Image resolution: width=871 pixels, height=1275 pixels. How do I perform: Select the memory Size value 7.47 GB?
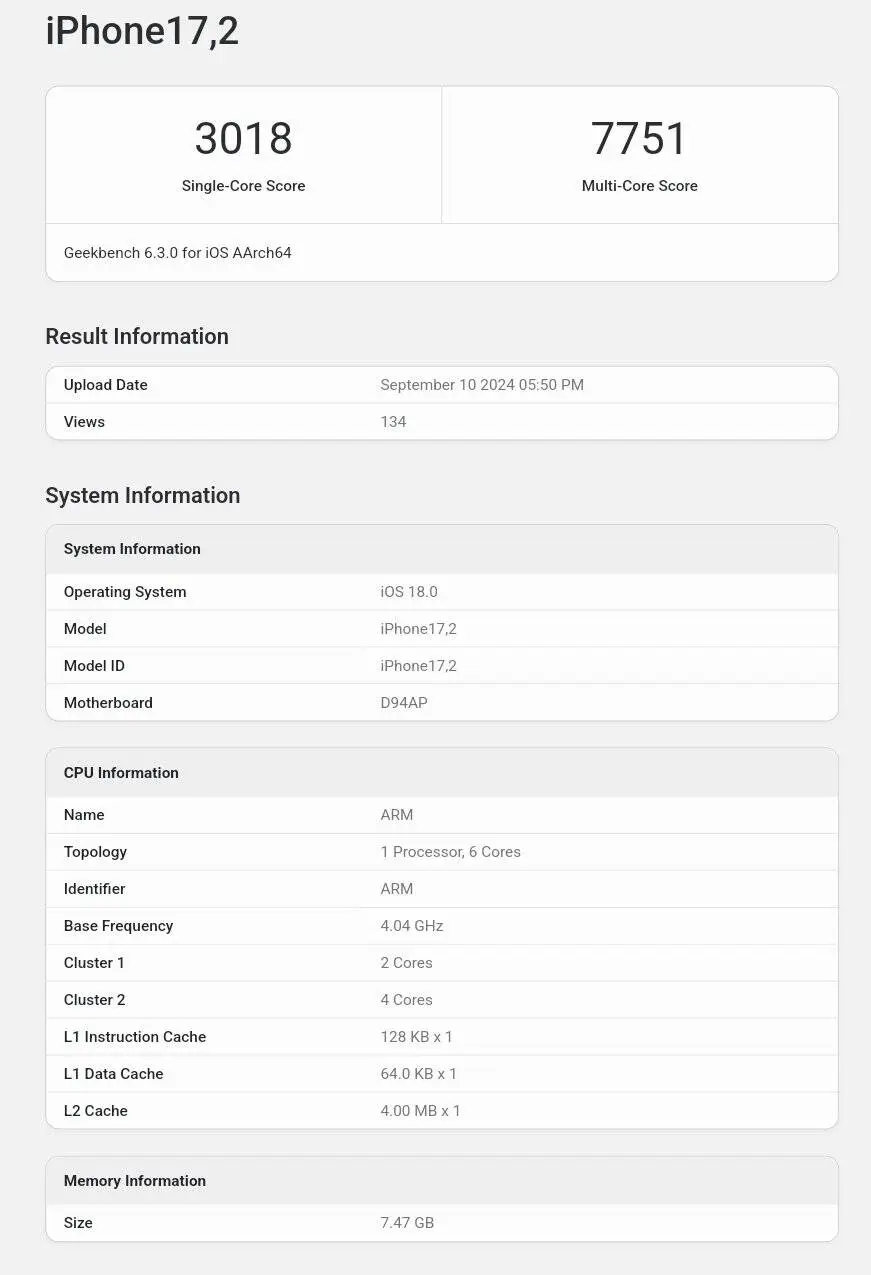coord(407,1222)
